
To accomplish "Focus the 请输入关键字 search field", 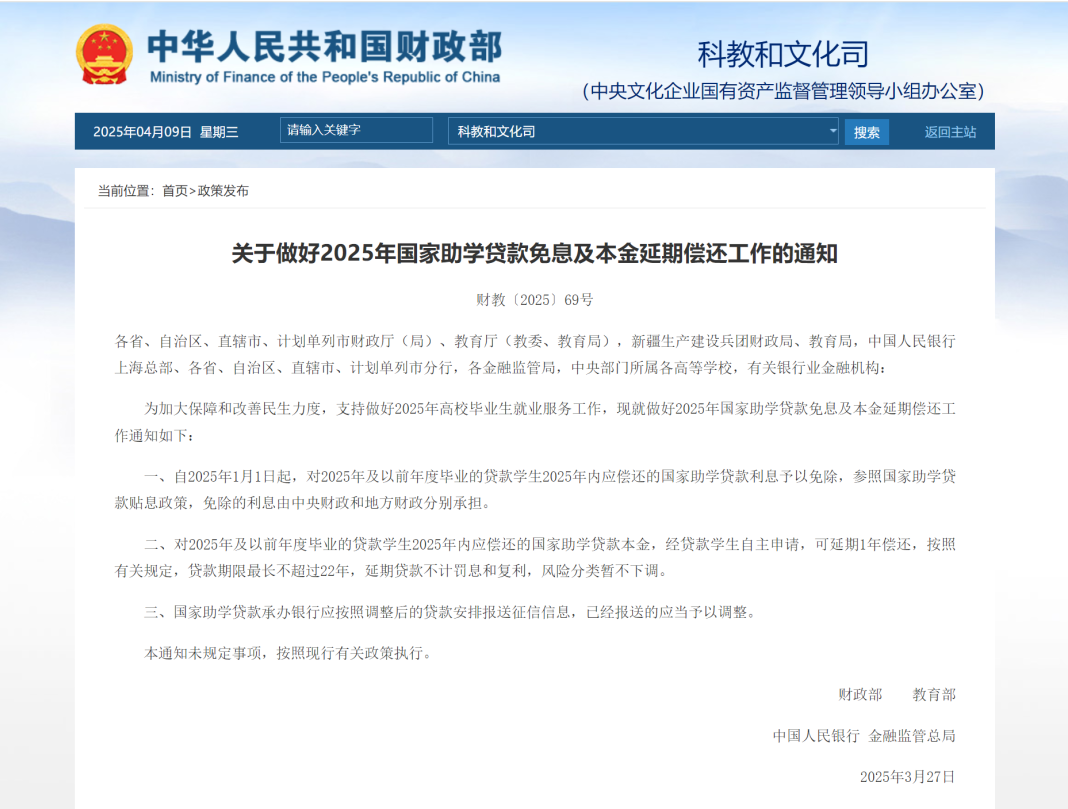I will pyautogui.click(x=356, y=131).
